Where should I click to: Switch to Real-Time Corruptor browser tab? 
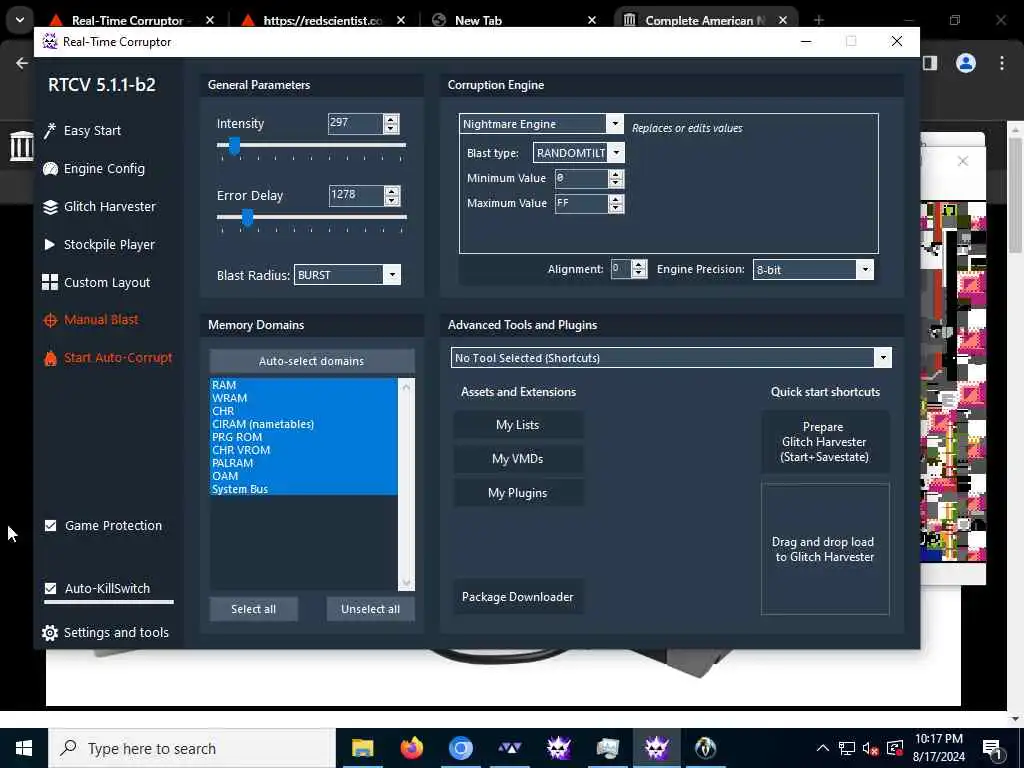(127, 20)
